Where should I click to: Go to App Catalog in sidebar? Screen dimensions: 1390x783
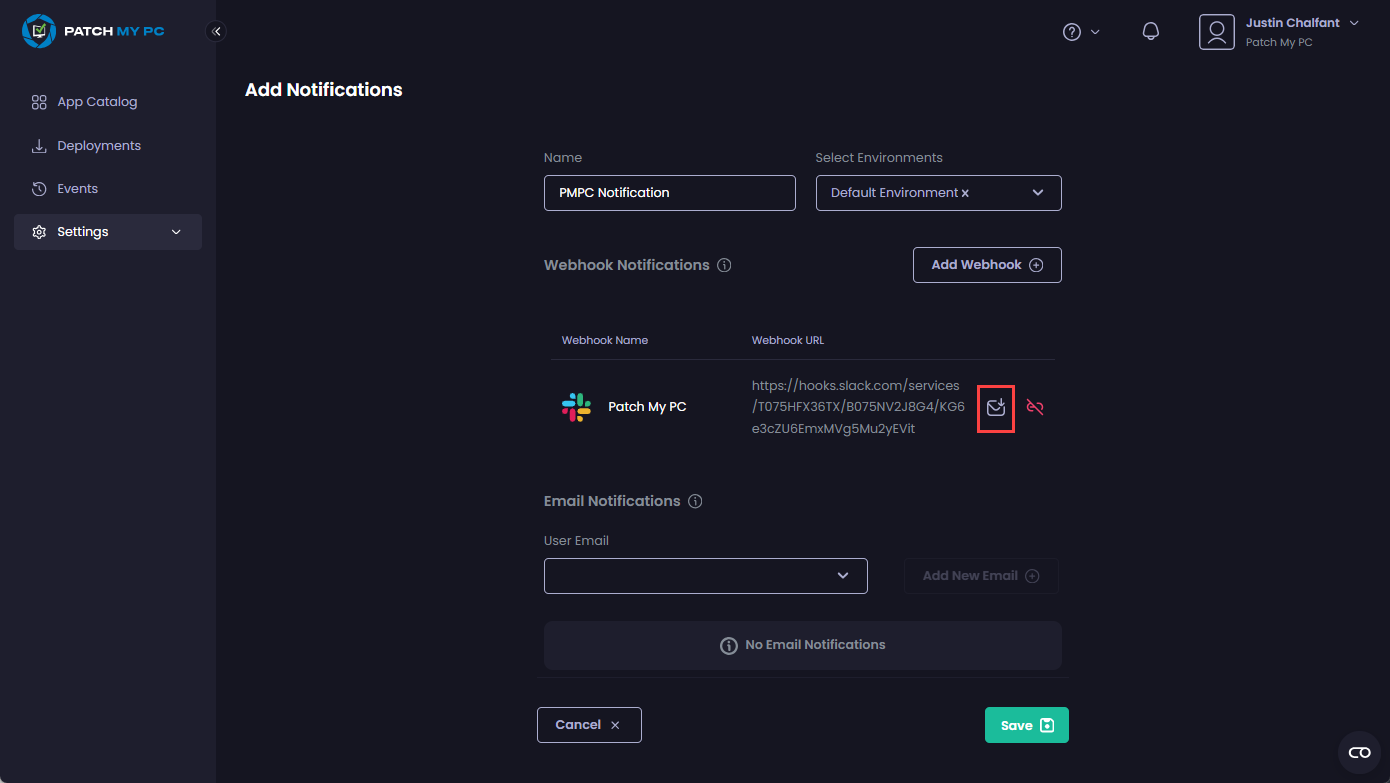96,102
